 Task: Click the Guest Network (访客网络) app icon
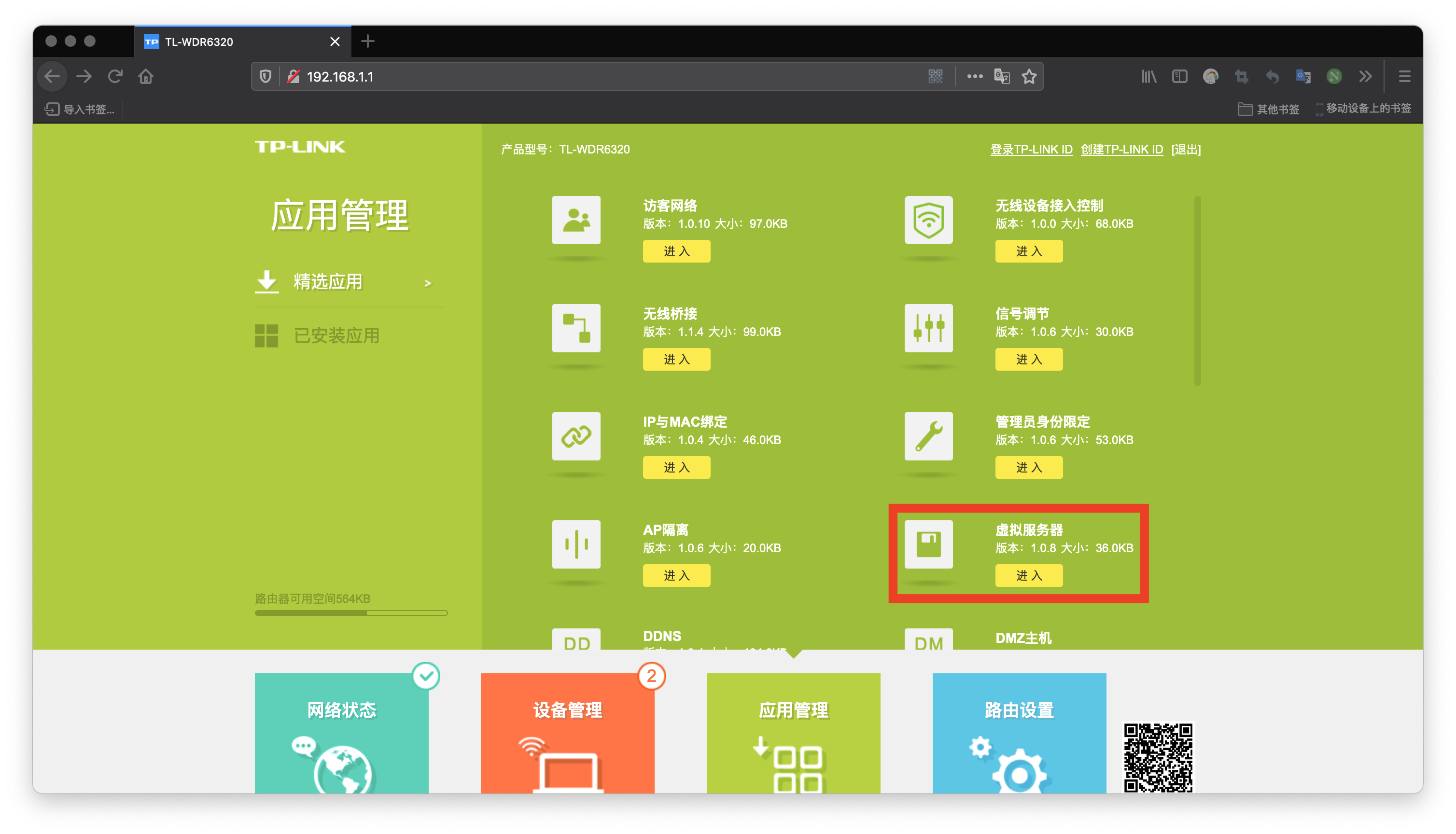click(575, 220)
